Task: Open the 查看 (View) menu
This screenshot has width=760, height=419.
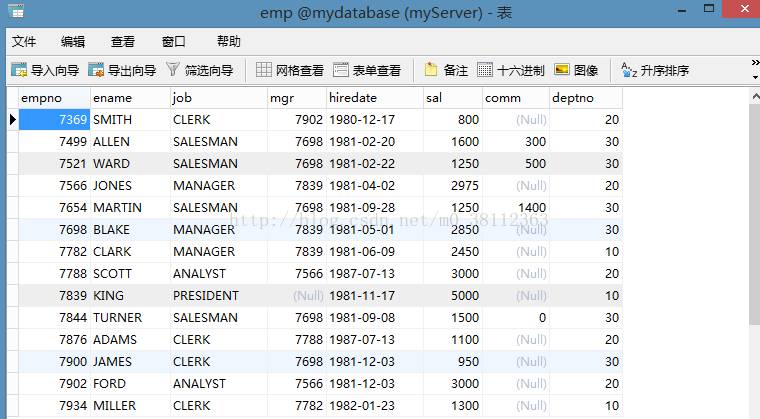Action: 123,42
